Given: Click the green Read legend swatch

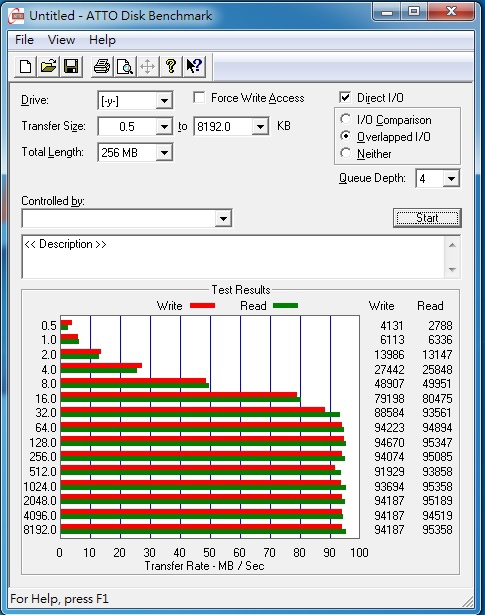Looking at the screenshot, I should point(285,306).
